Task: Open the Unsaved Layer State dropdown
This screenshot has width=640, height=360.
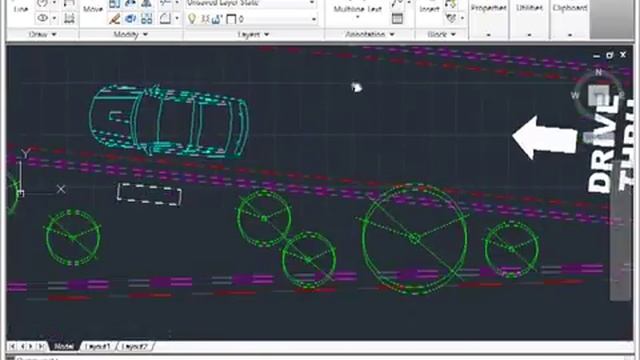Action: [x=312, y=3]
